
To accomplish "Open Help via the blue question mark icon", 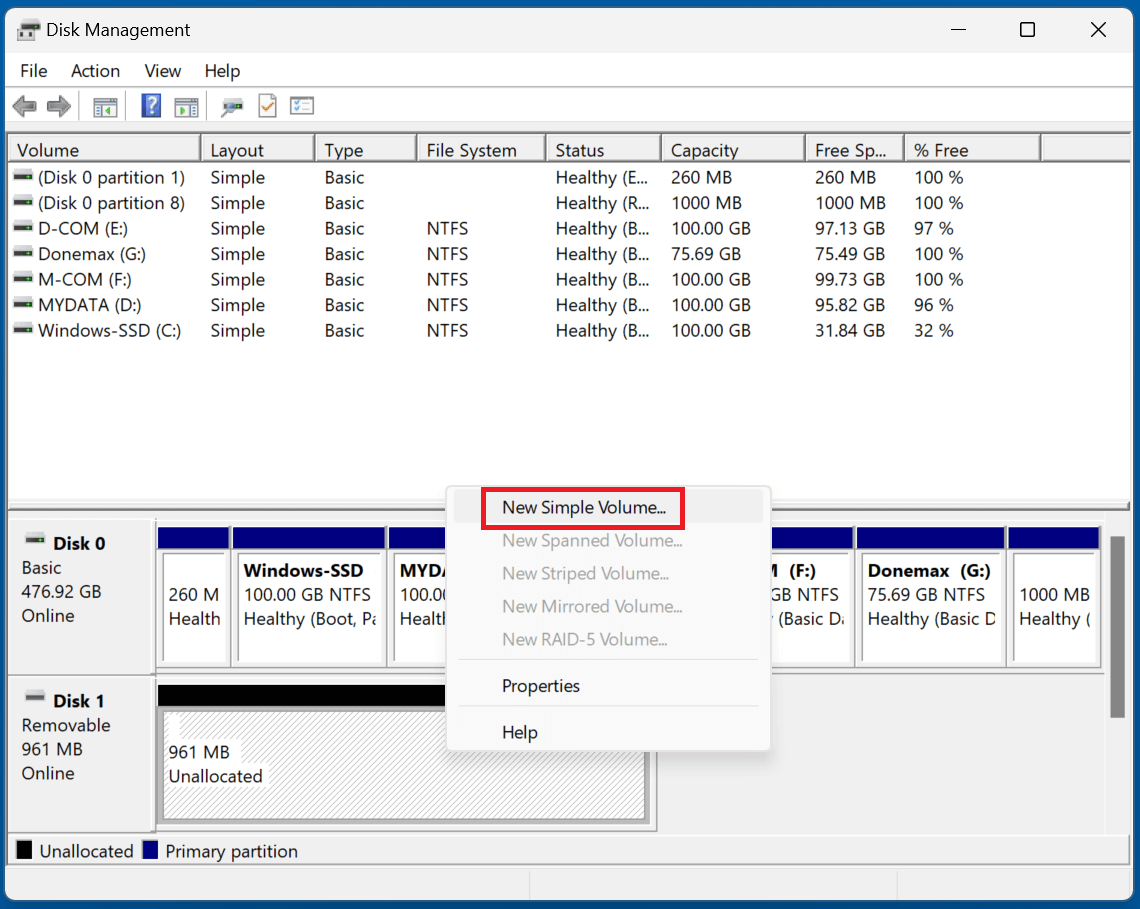I will (x=150, y=105).
